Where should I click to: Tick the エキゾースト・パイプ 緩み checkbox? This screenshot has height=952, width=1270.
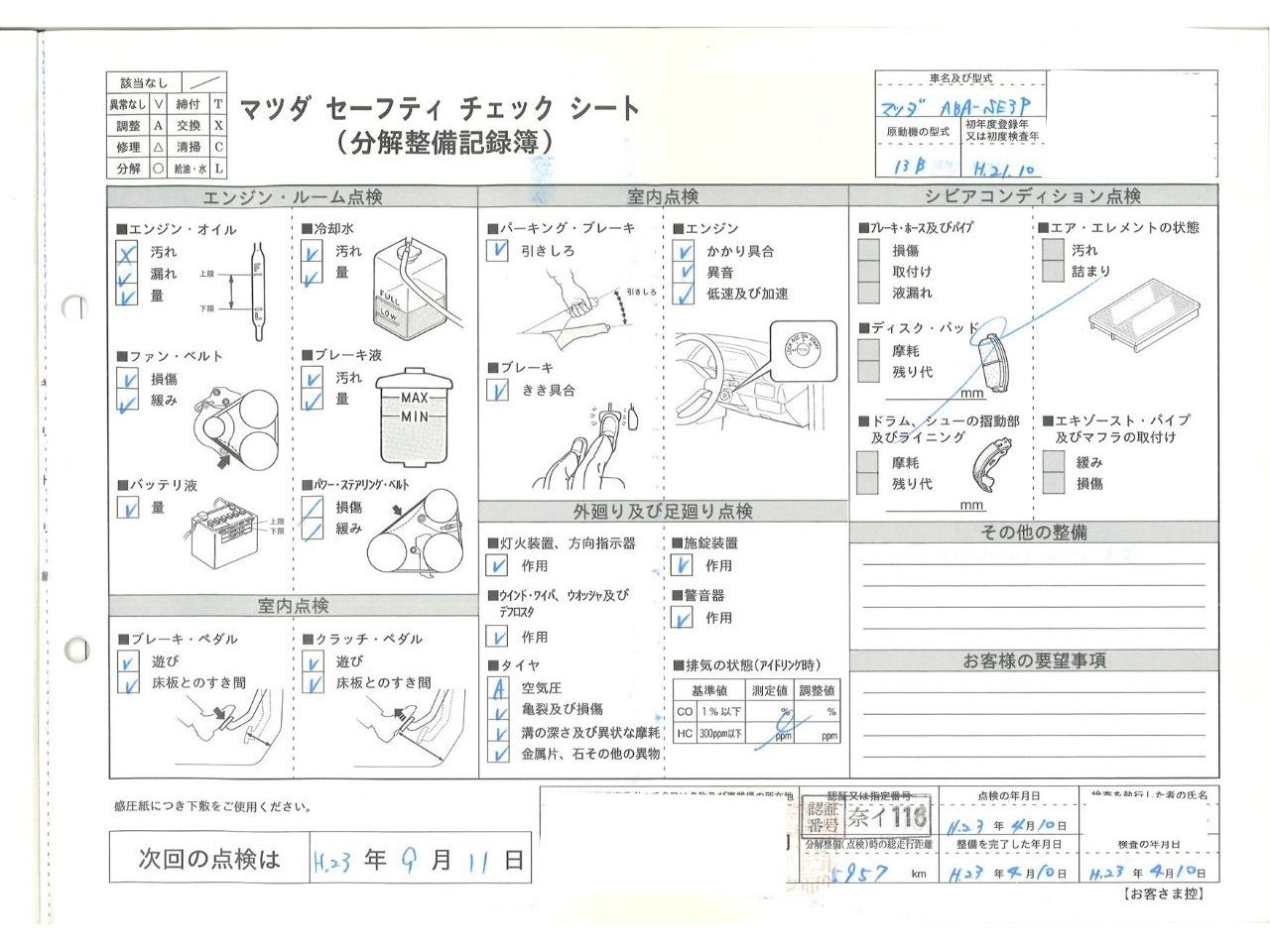[1053, 462]
